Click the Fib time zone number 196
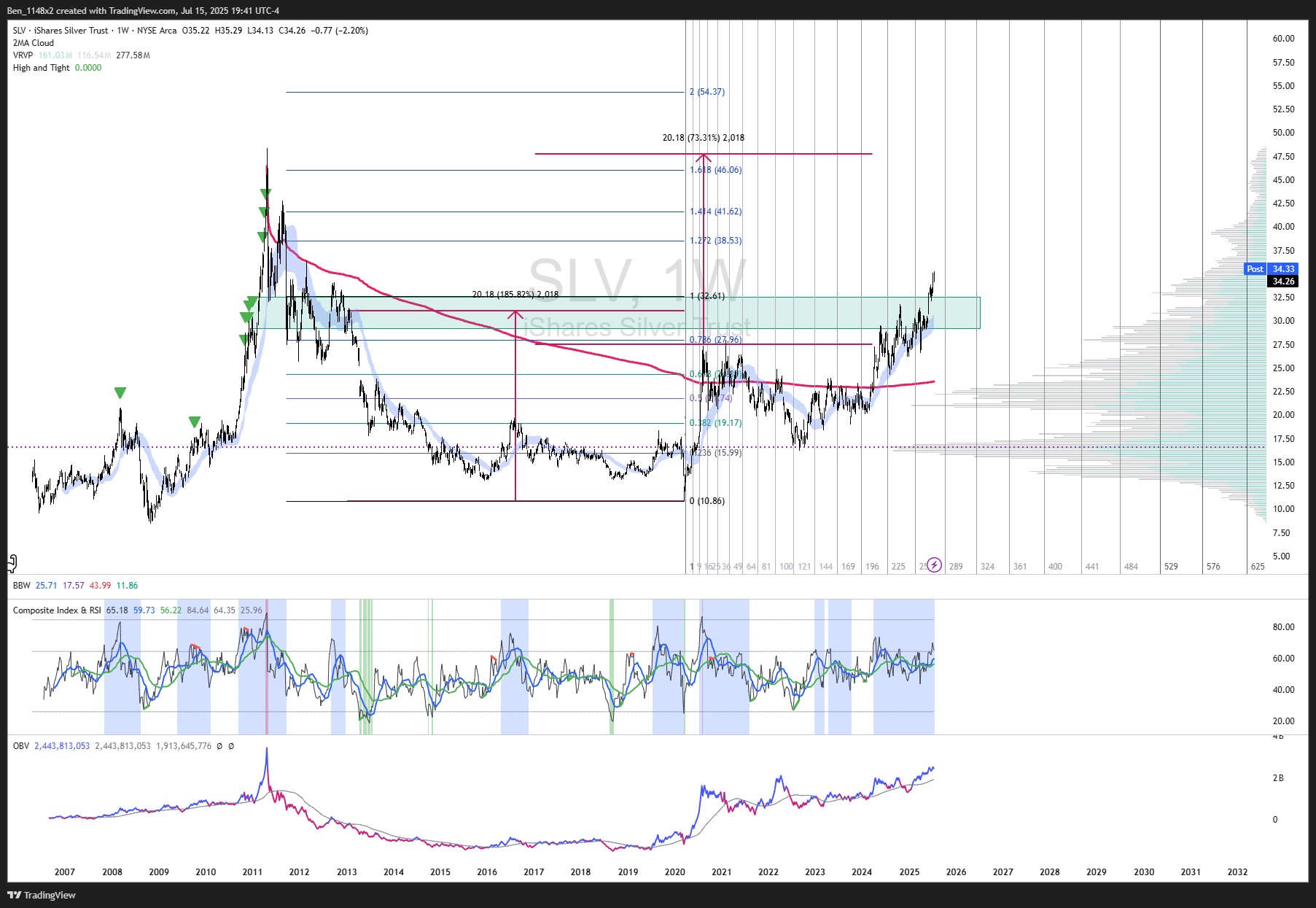The image size is (1316, 908). [x=872, y=567]
